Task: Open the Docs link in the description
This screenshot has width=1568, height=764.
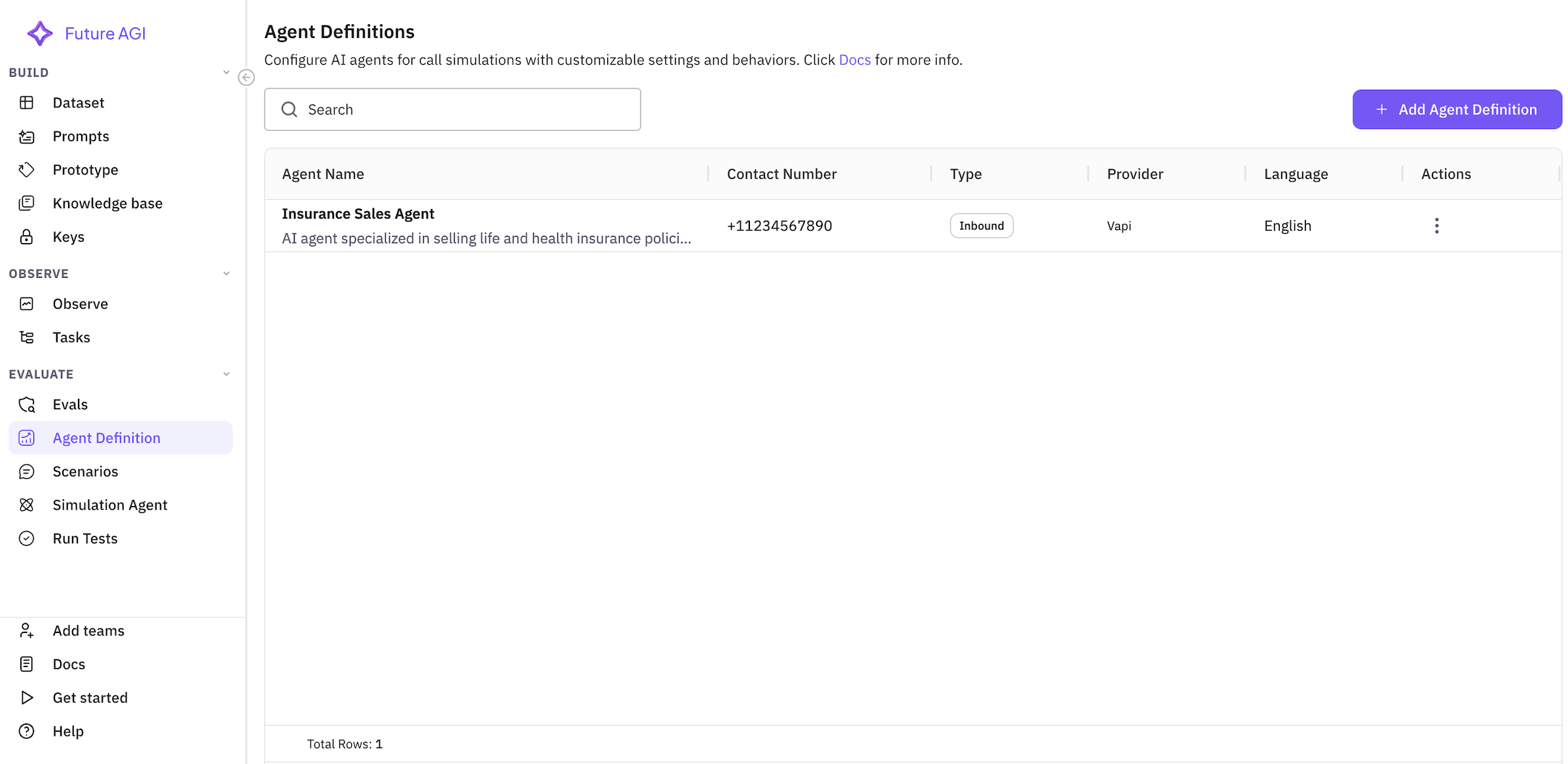Action: pyautogui.click(x=854, y=60)
